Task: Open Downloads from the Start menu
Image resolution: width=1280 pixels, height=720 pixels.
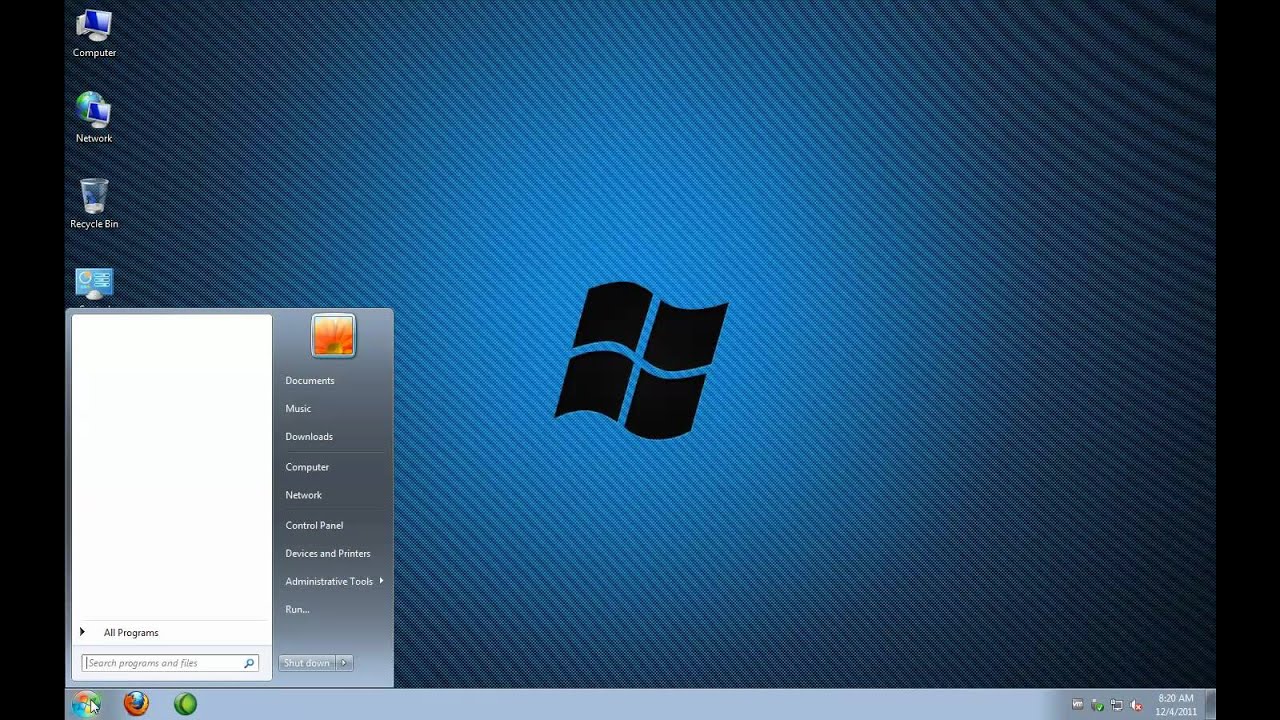Action: point(309,436)
